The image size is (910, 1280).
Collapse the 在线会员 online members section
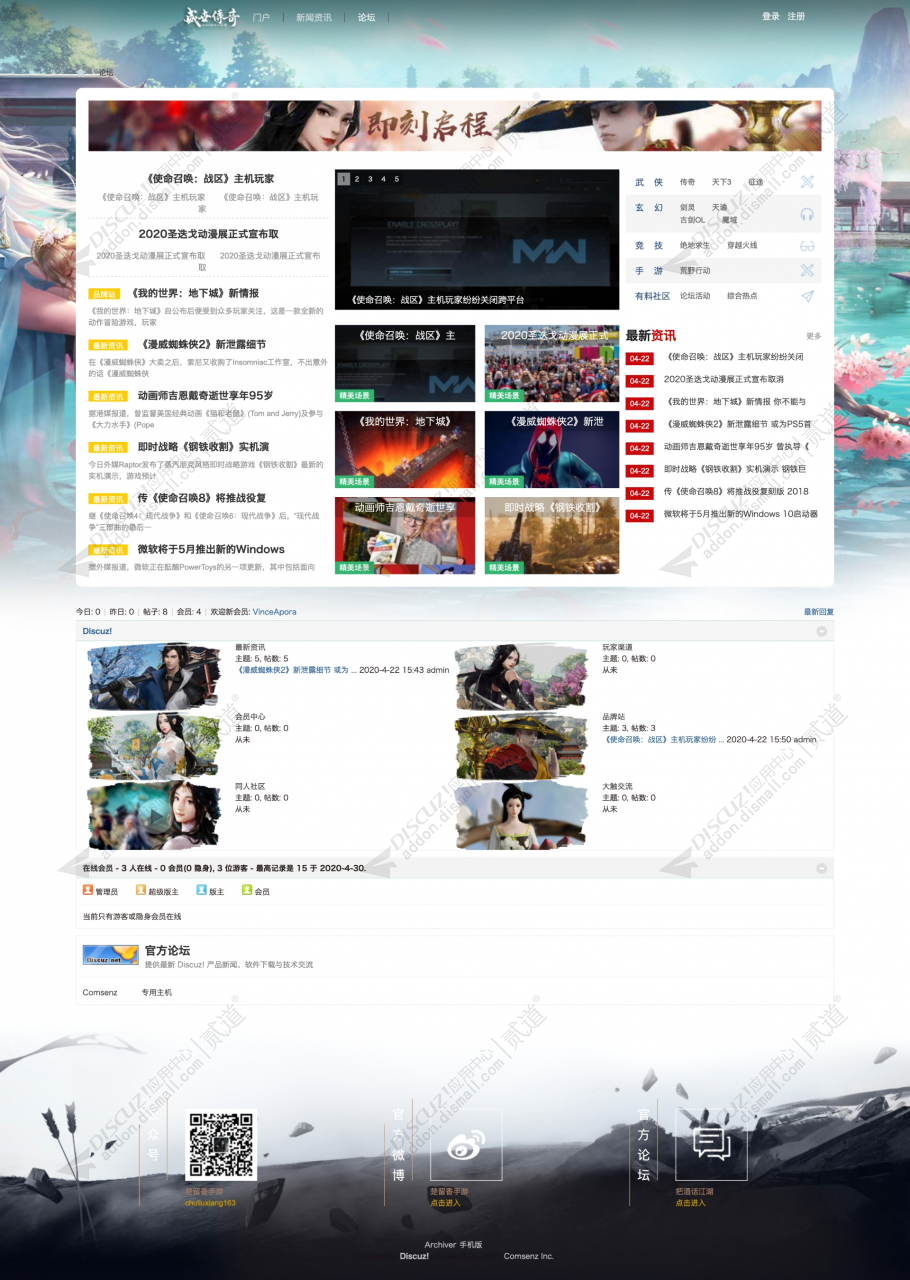822,868
